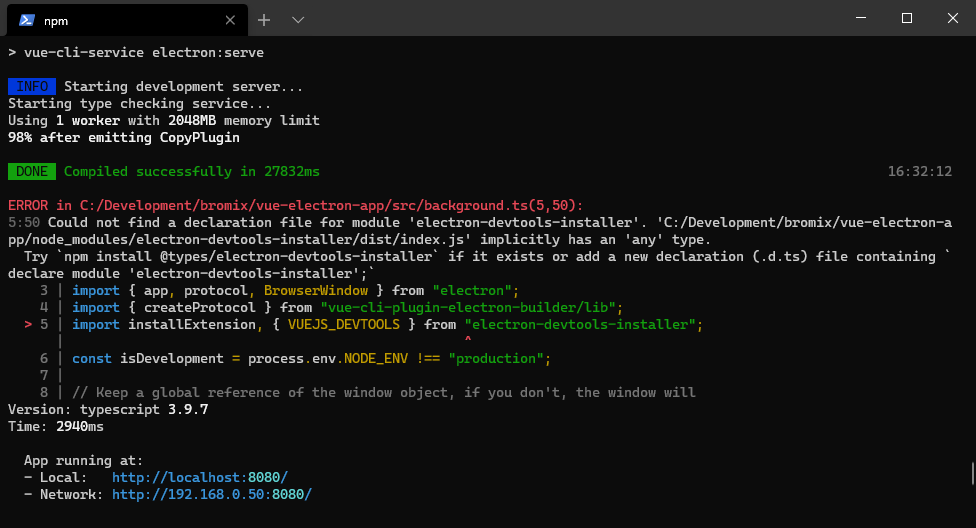Click 'Compiled successfully in 27832ms' text
Viewport: 976px width, 528px height.
[192, 172]
